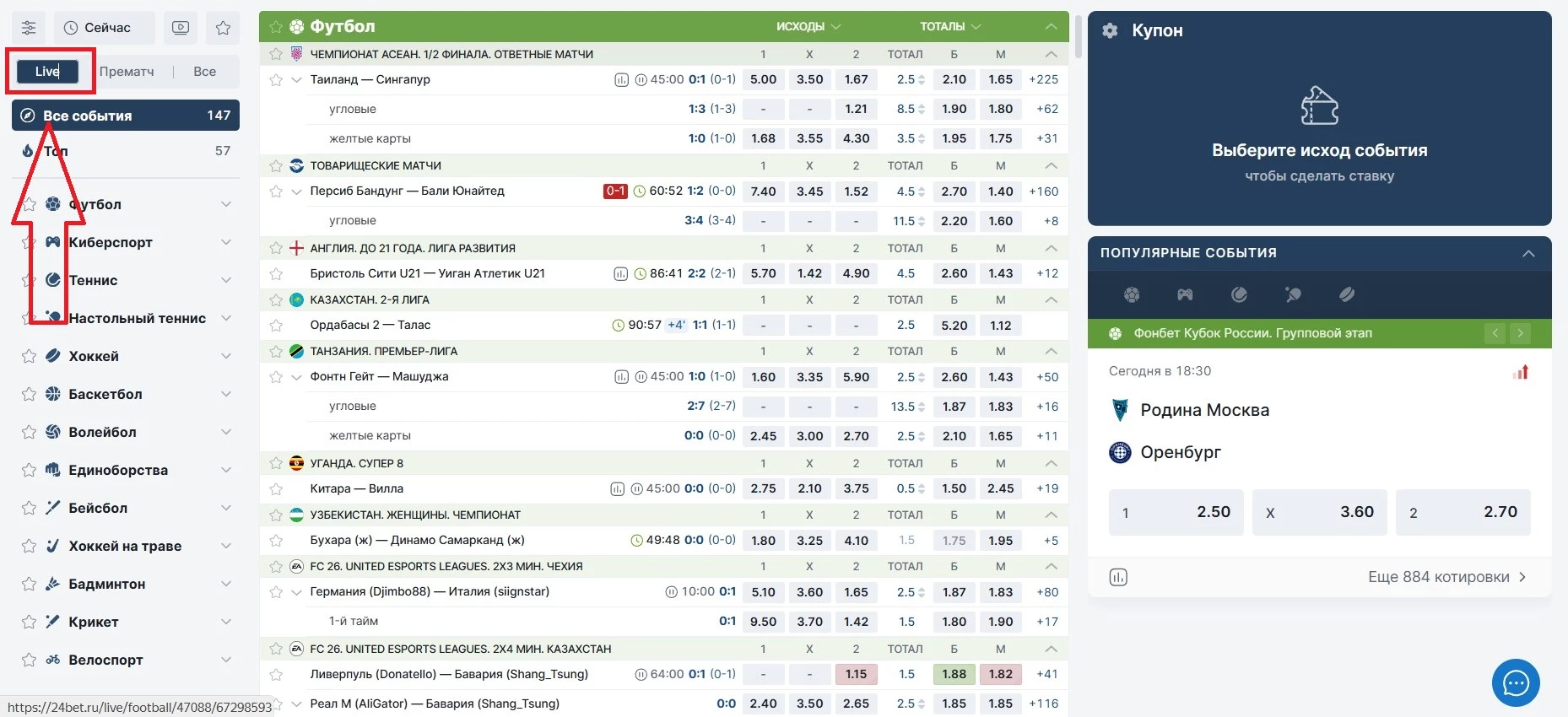The image size is (1568, 717).
Task: Click the Велоспорт bicycle icon in sidebar
Action: 53,660
